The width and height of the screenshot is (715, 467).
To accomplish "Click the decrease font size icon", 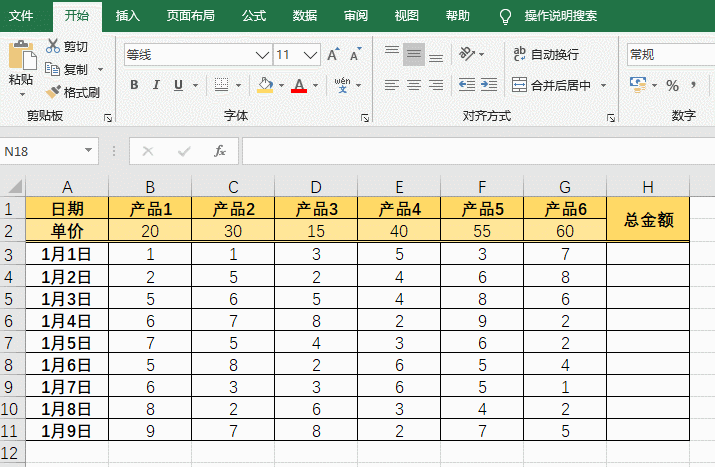I will pos(355,55).
